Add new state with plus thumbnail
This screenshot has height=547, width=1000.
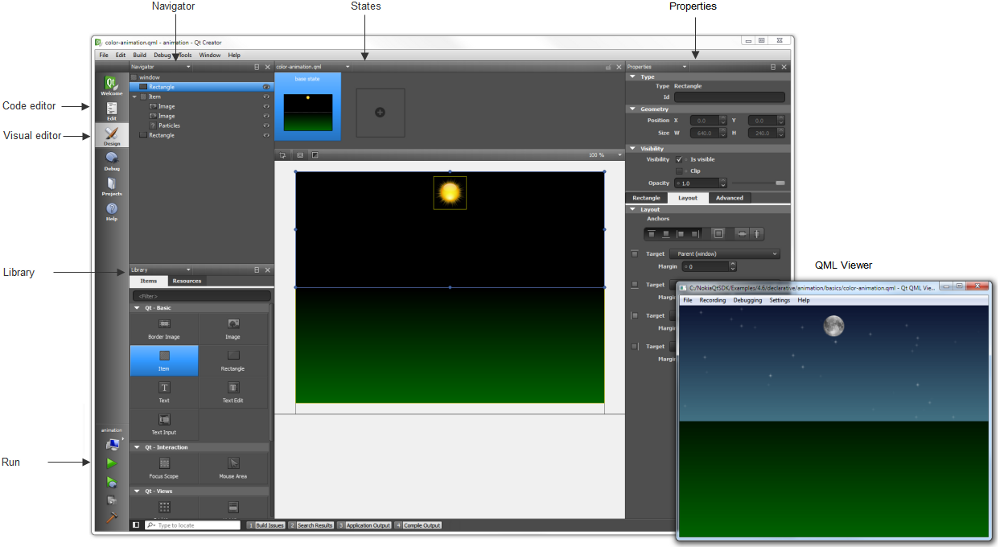point(380,112)
